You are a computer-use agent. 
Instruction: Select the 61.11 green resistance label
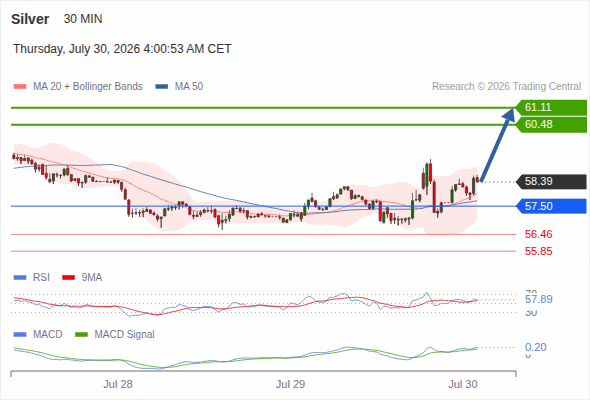point(551,107)
